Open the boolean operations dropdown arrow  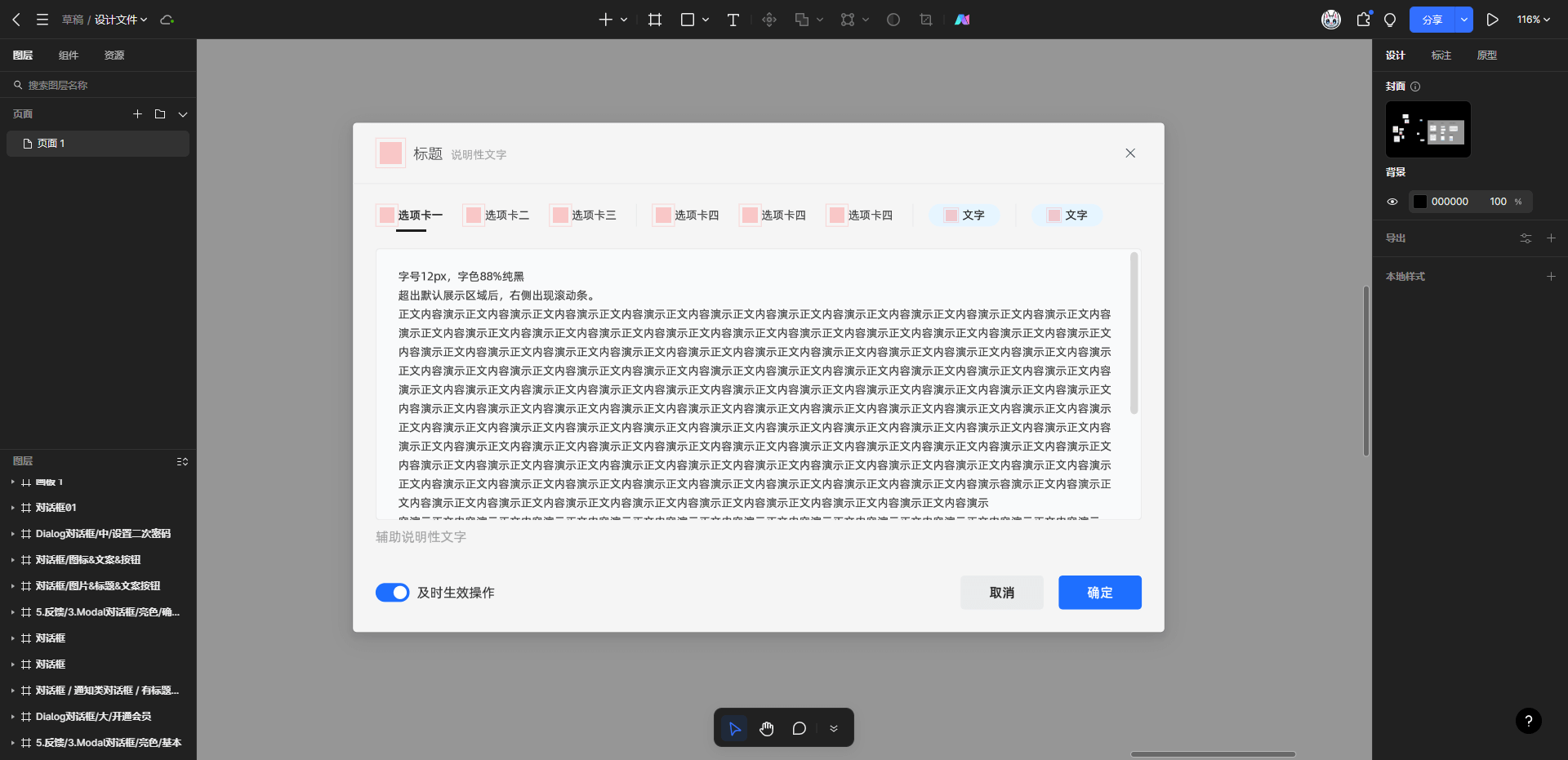(x=820, y=20)
